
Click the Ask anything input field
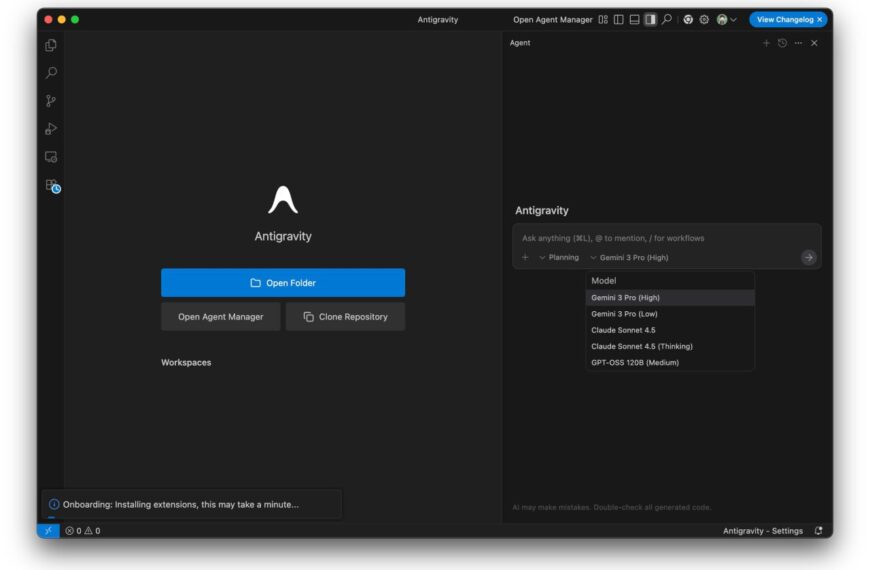pyautogui.click(x=667, y=238)
